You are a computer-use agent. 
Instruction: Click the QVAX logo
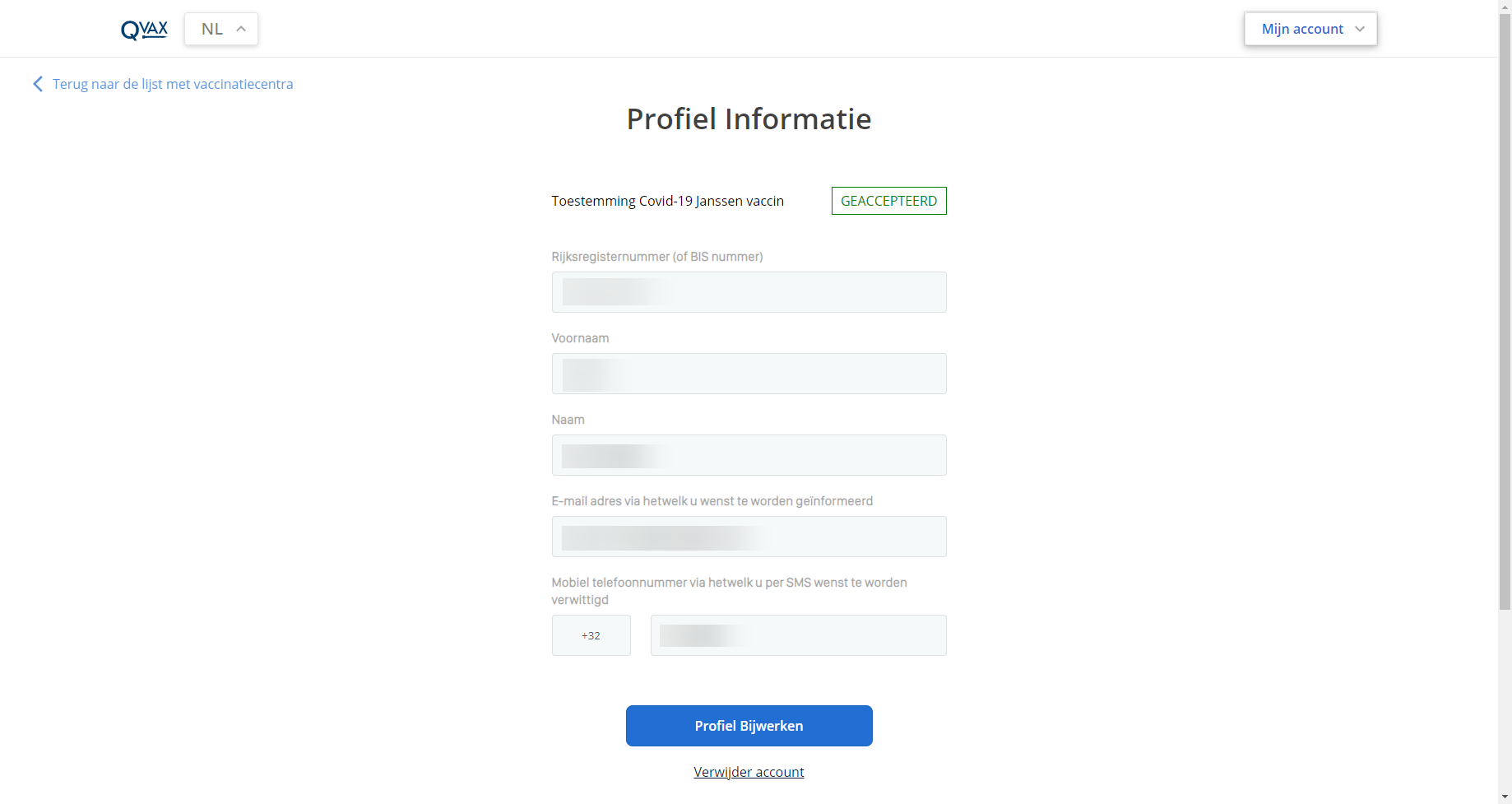click(x=144, y=30)
